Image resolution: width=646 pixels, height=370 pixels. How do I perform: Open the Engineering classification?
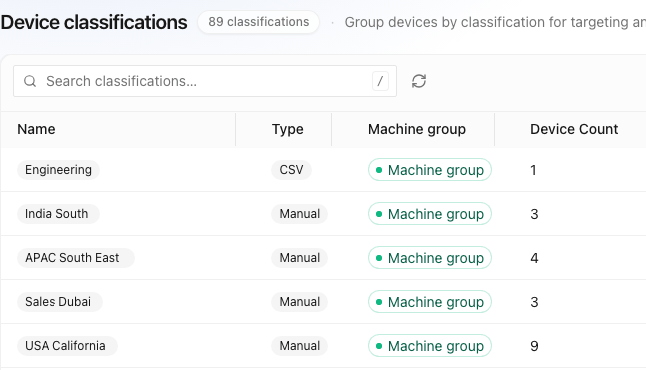[58, 170]
